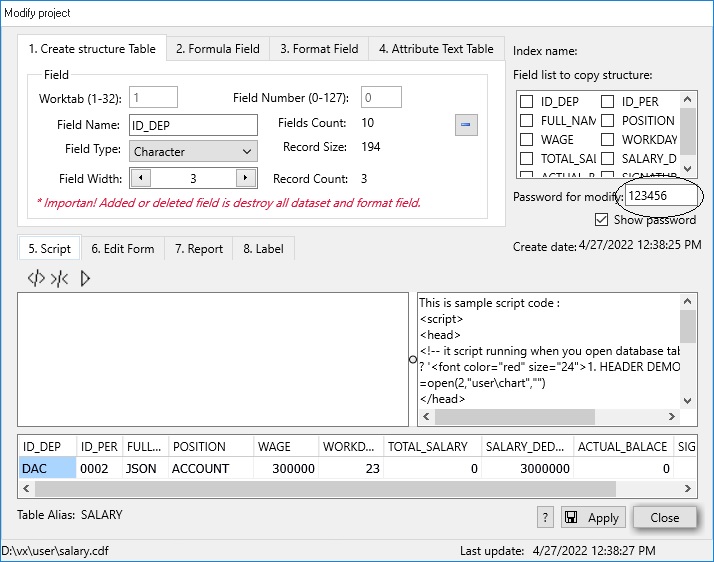Click the POSITION column header
Screen dimensions: 714x562
(x=210, y=446)
